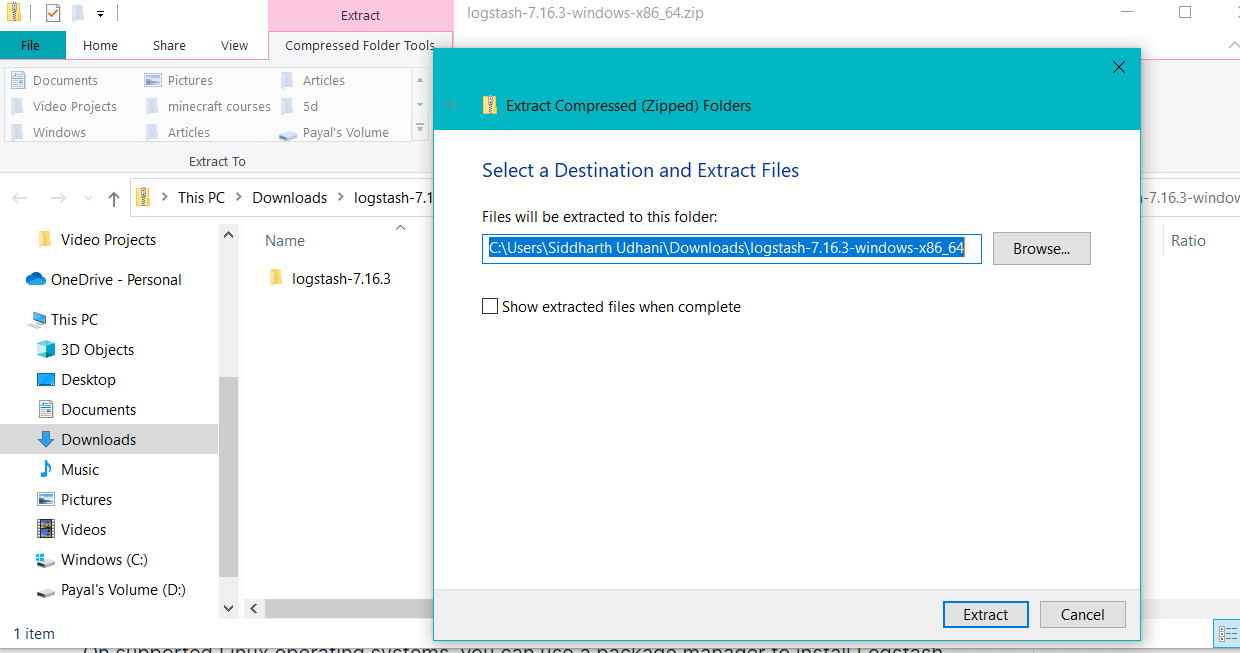Click the New folder icon in quick access toolbar
Viewport: 1240px width, 653px height.
click(x=78, y=14)
